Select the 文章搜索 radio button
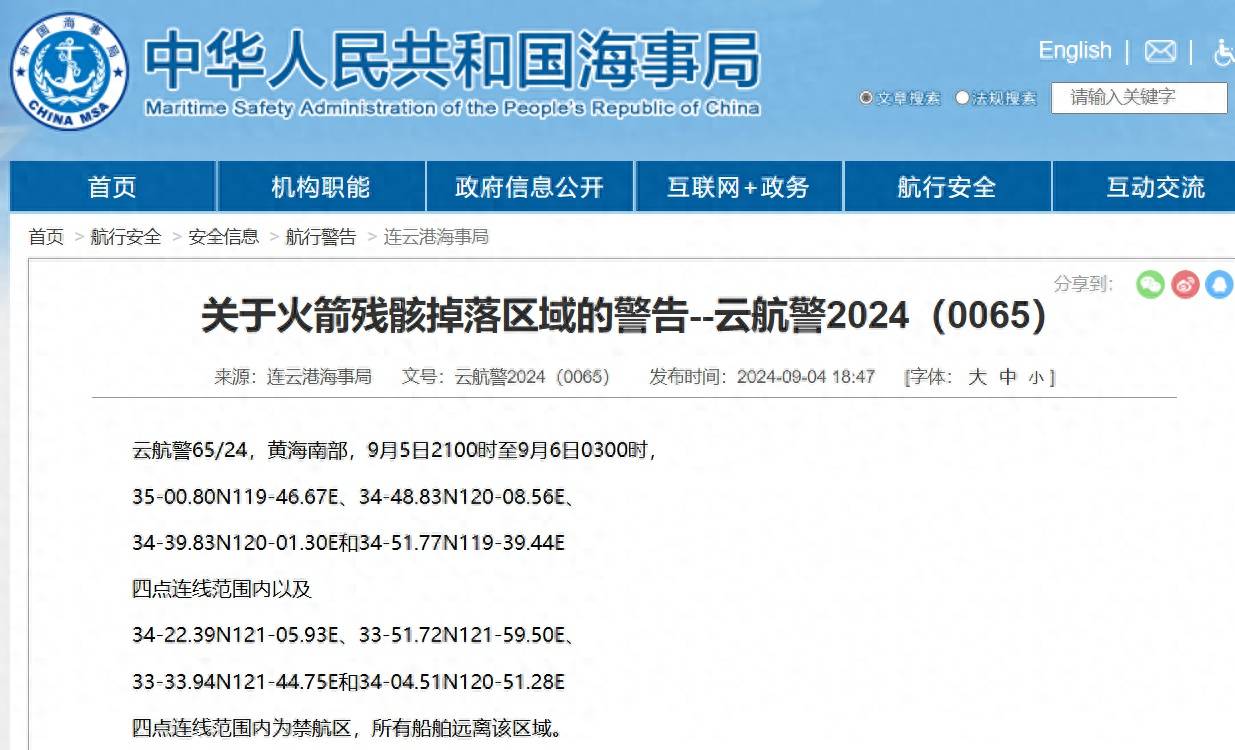 (x=866, y=98)
